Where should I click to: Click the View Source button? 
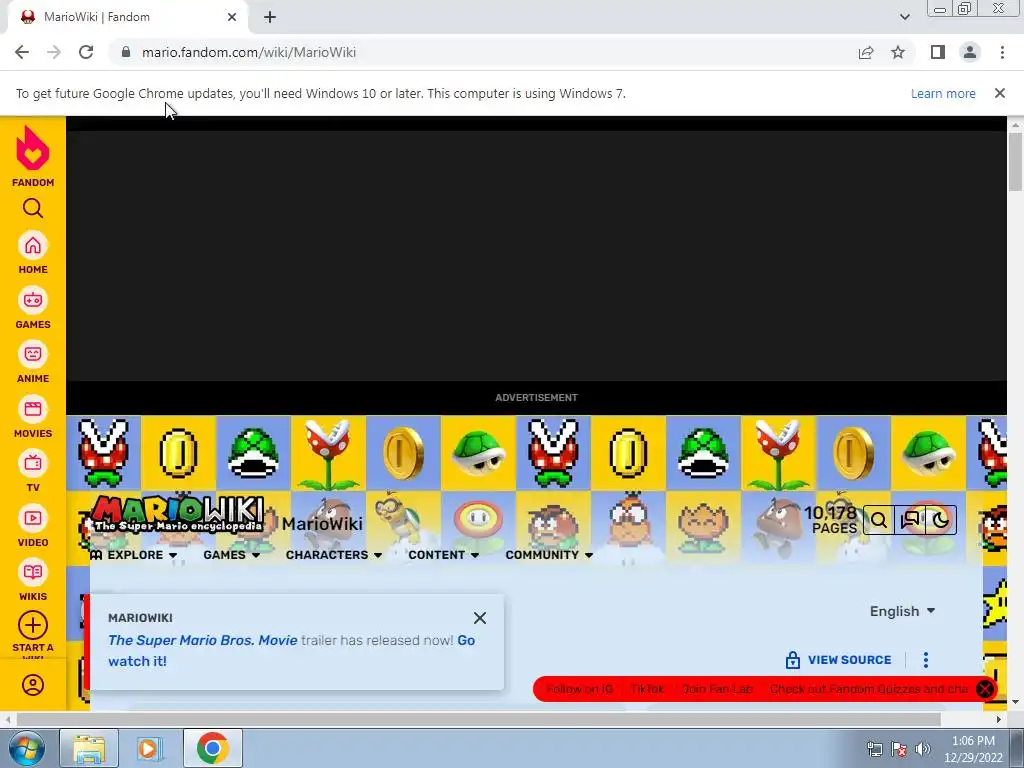(839, 660)
